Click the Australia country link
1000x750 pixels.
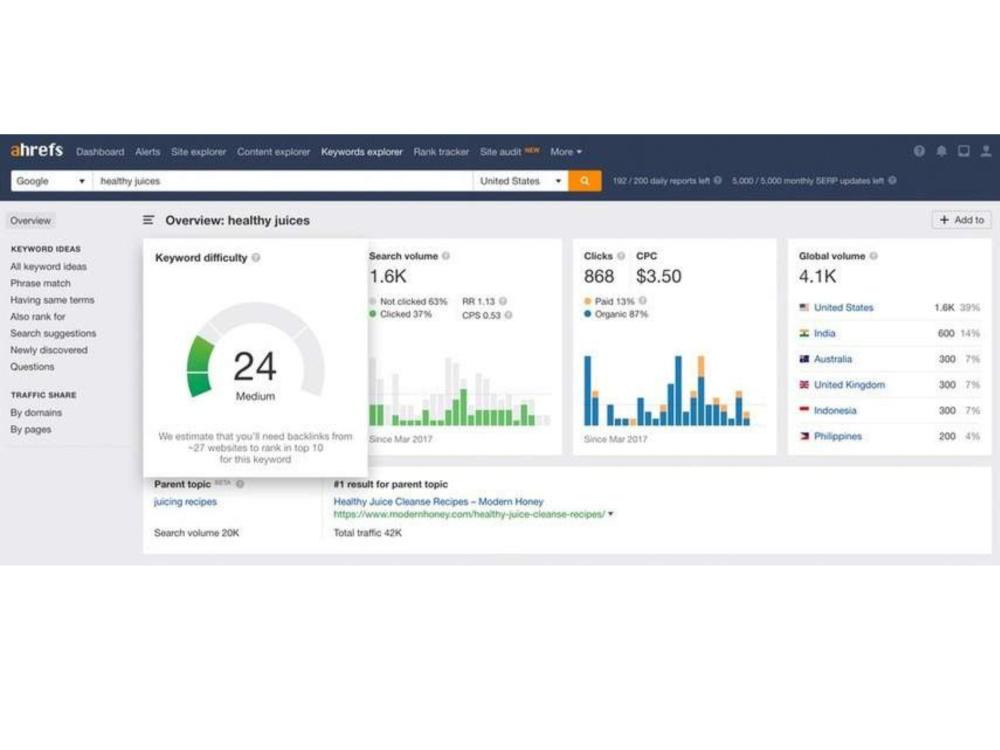[833, 359]
